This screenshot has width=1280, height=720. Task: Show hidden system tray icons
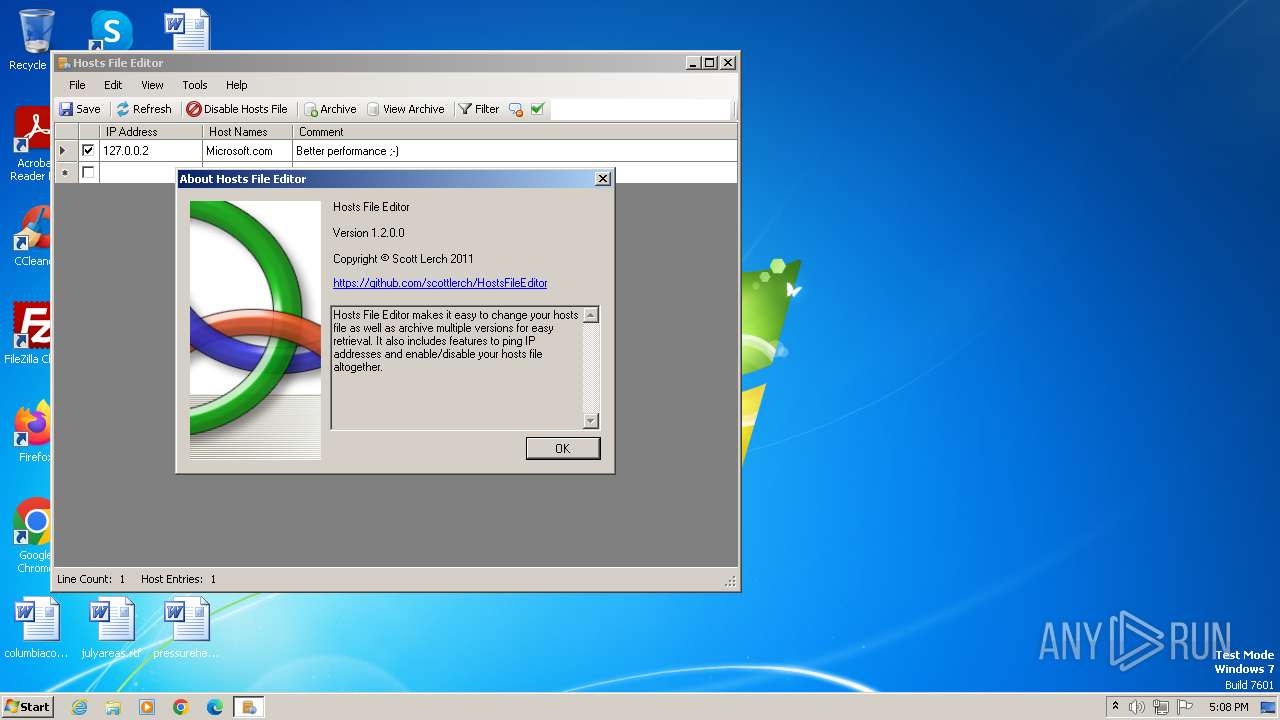pos(1115,706)
